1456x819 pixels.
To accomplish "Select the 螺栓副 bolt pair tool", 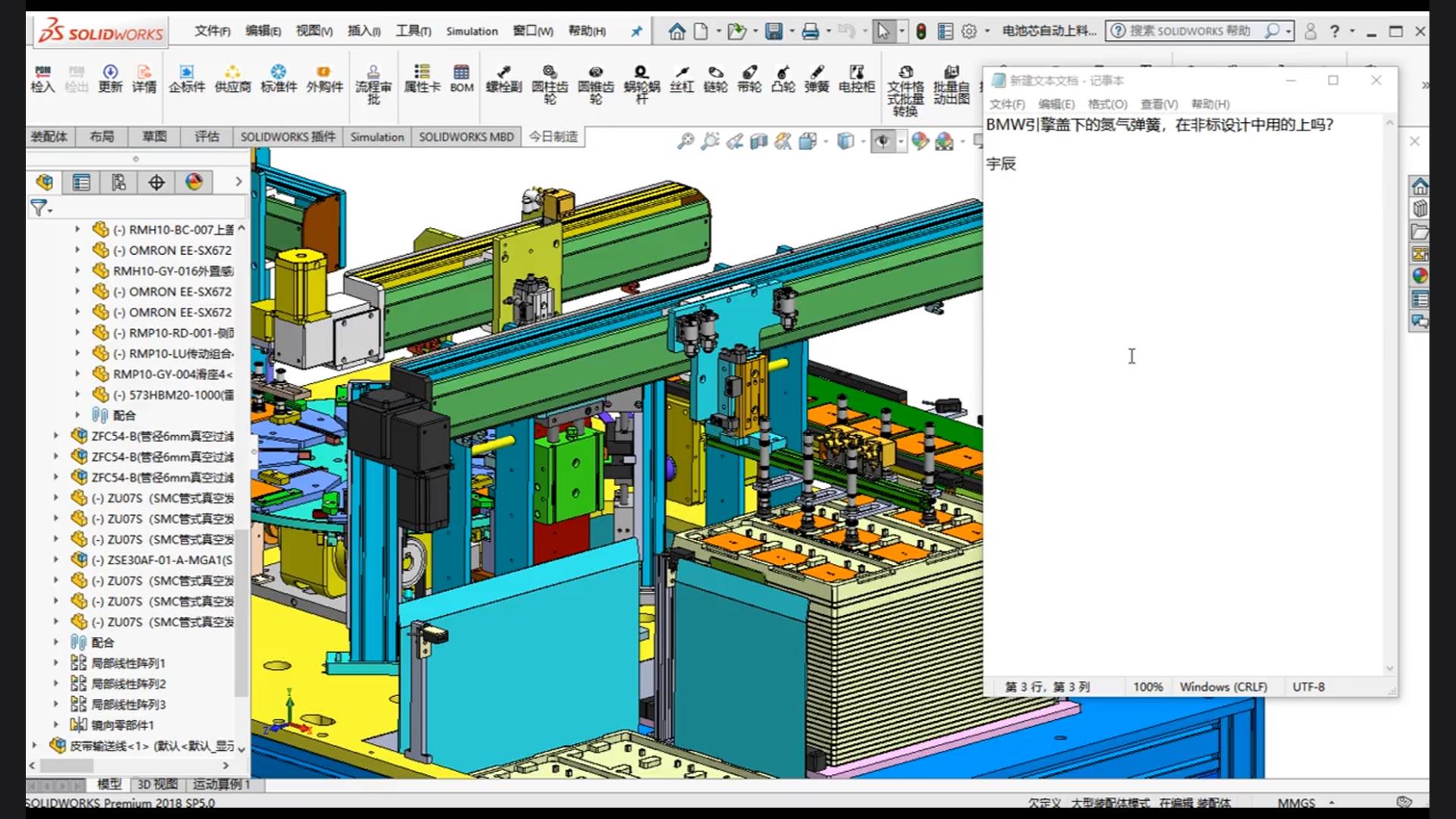I will tap(504, 79).
